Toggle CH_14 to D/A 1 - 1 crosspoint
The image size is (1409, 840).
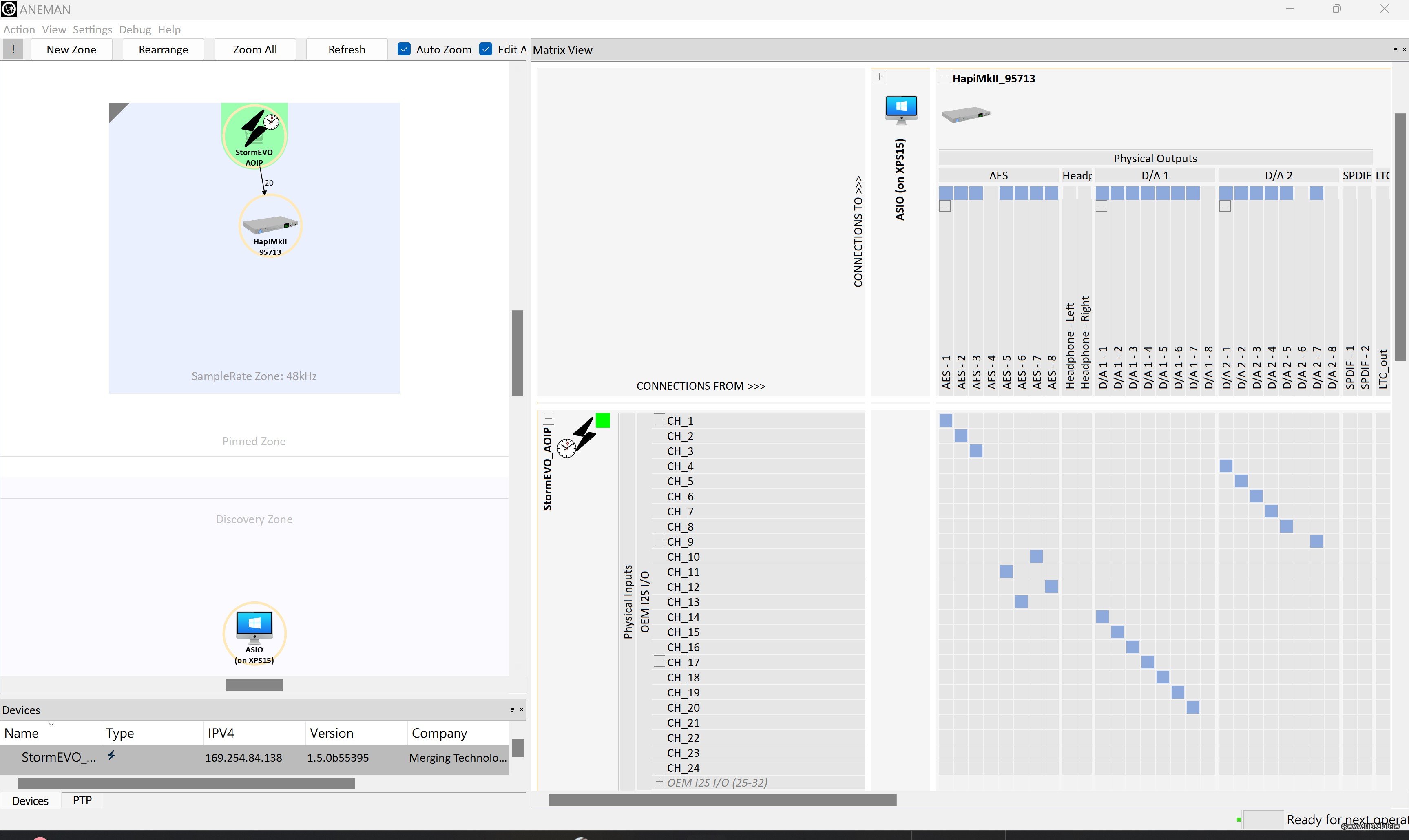(1102, 617)
